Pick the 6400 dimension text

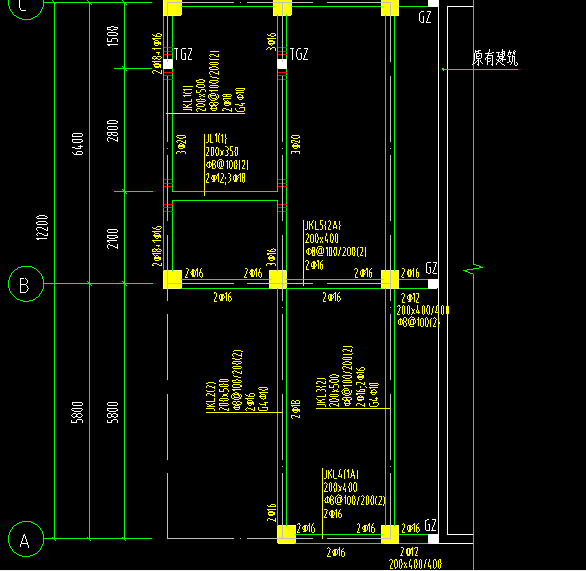point(78,143)
